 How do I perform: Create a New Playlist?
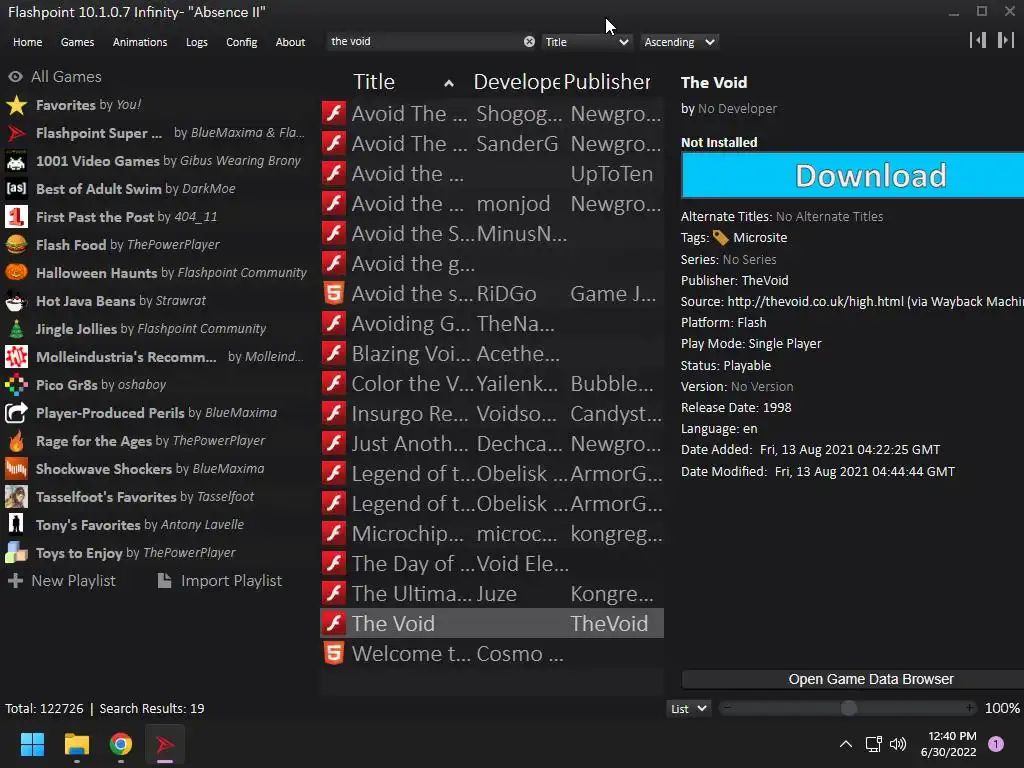click(62, 581)
